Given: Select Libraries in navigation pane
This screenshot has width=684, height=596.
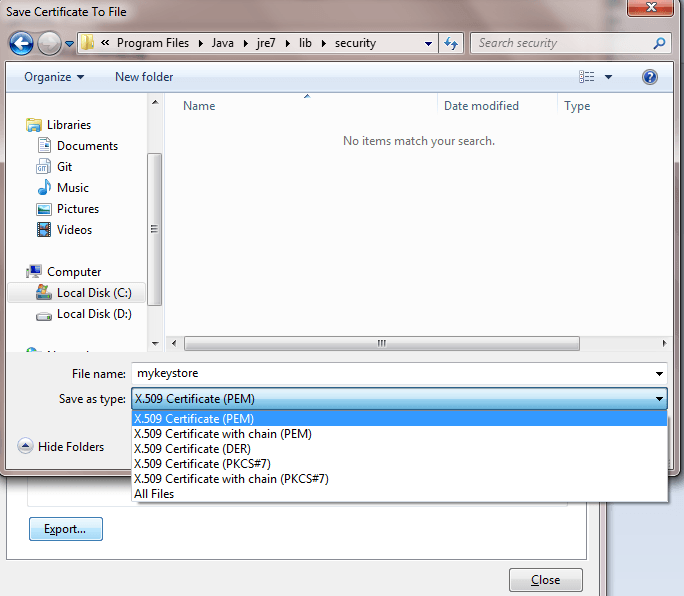Looking at the screenshot, I should point(69,125).
